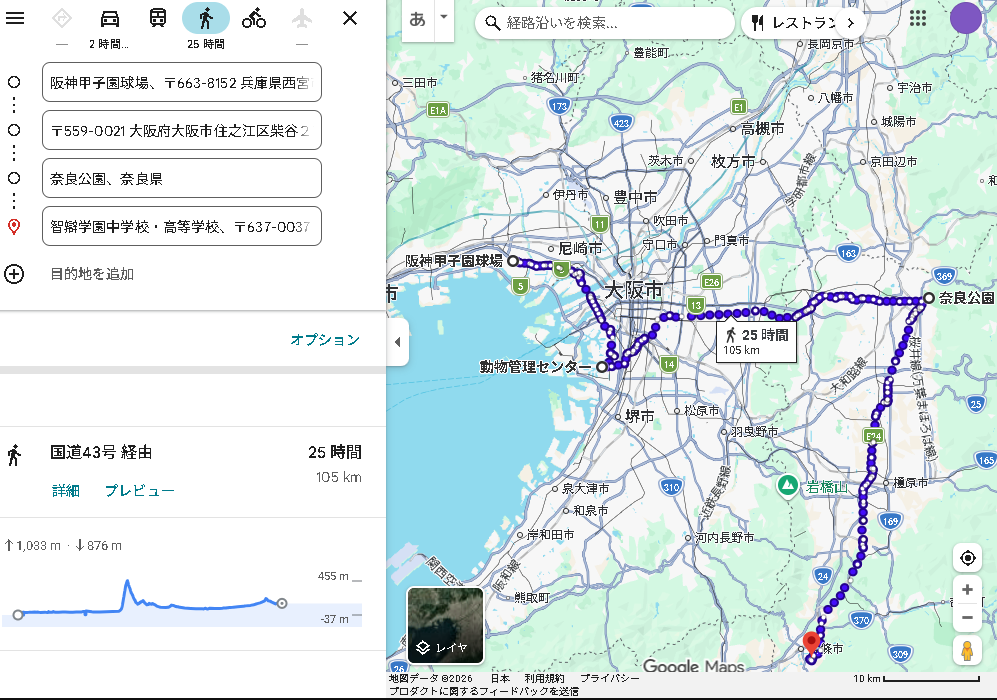Image resolution: width=997 pixels, height=700 pixels.
Task: Open Google apps grid icon
Action: coord(918,19)
